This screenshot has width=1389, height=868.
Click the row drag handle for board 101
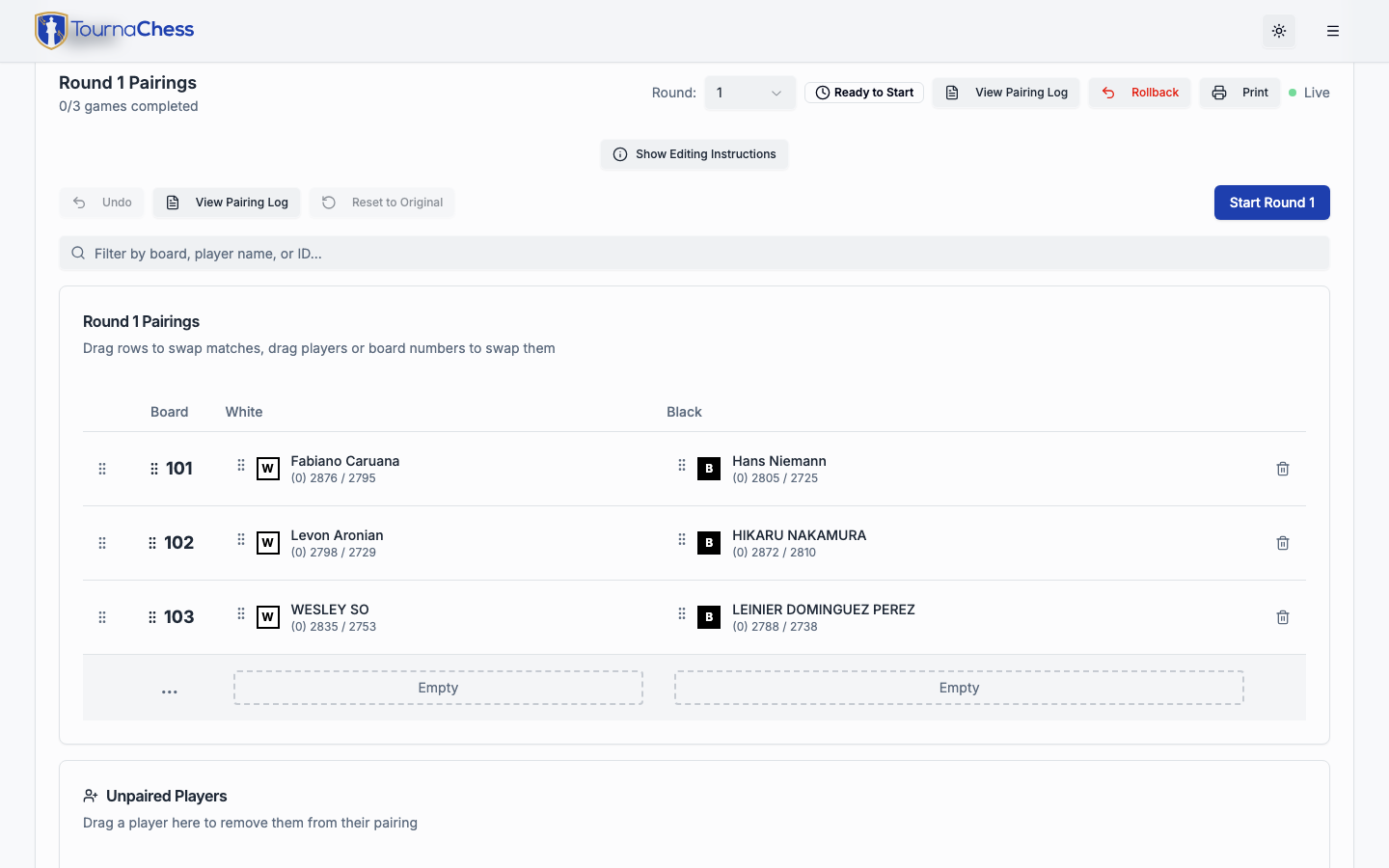pos(102,469)
